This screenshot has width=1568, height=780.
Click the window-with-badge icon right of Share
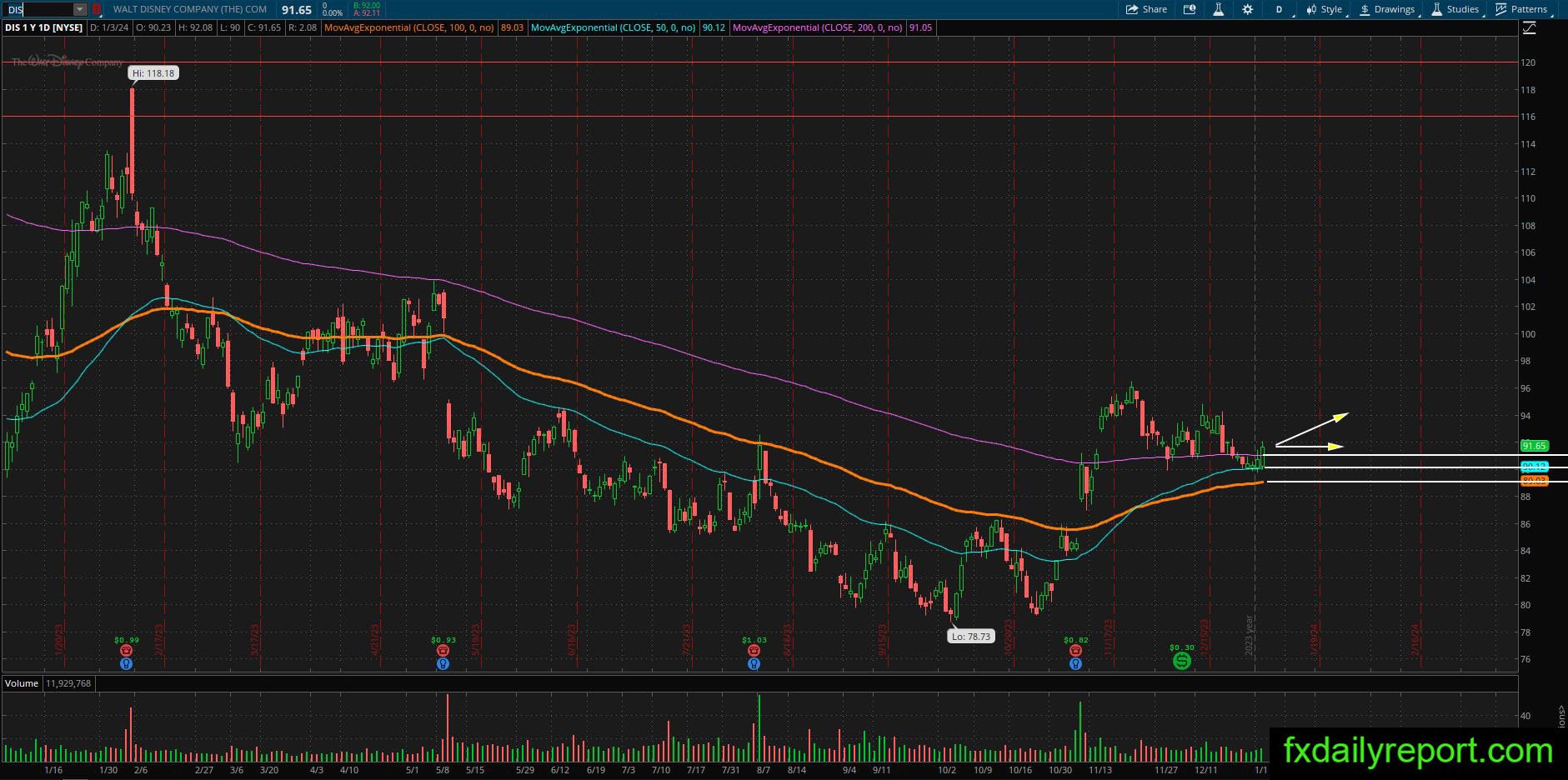coord(1190,9)
